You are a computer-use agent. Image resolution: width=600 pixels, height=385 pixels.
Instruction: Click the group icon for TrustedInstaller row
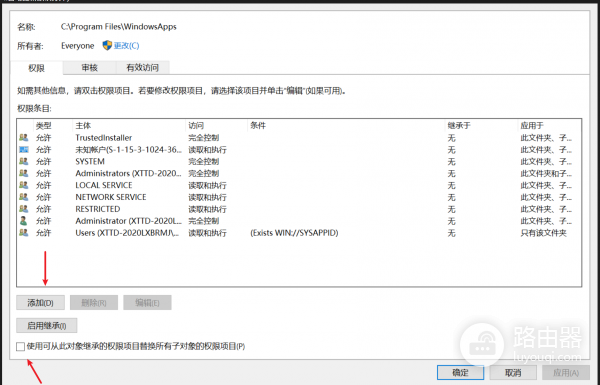point(24,137)
